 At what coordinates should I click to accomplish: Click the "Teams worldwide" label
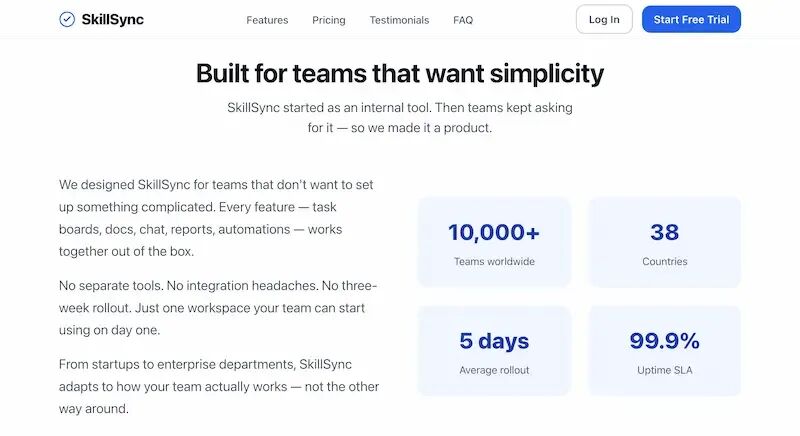(x=494, y=262)
